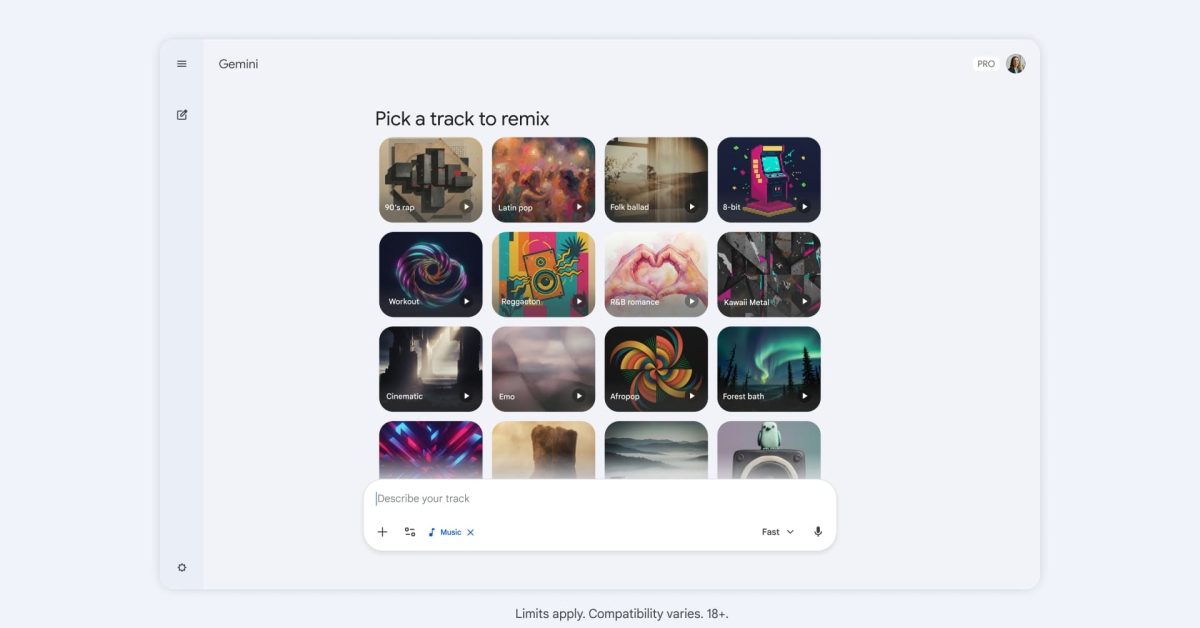1200x628 pixels.
Task: Play the 8-bit track preview
Action: pos(804,207)
